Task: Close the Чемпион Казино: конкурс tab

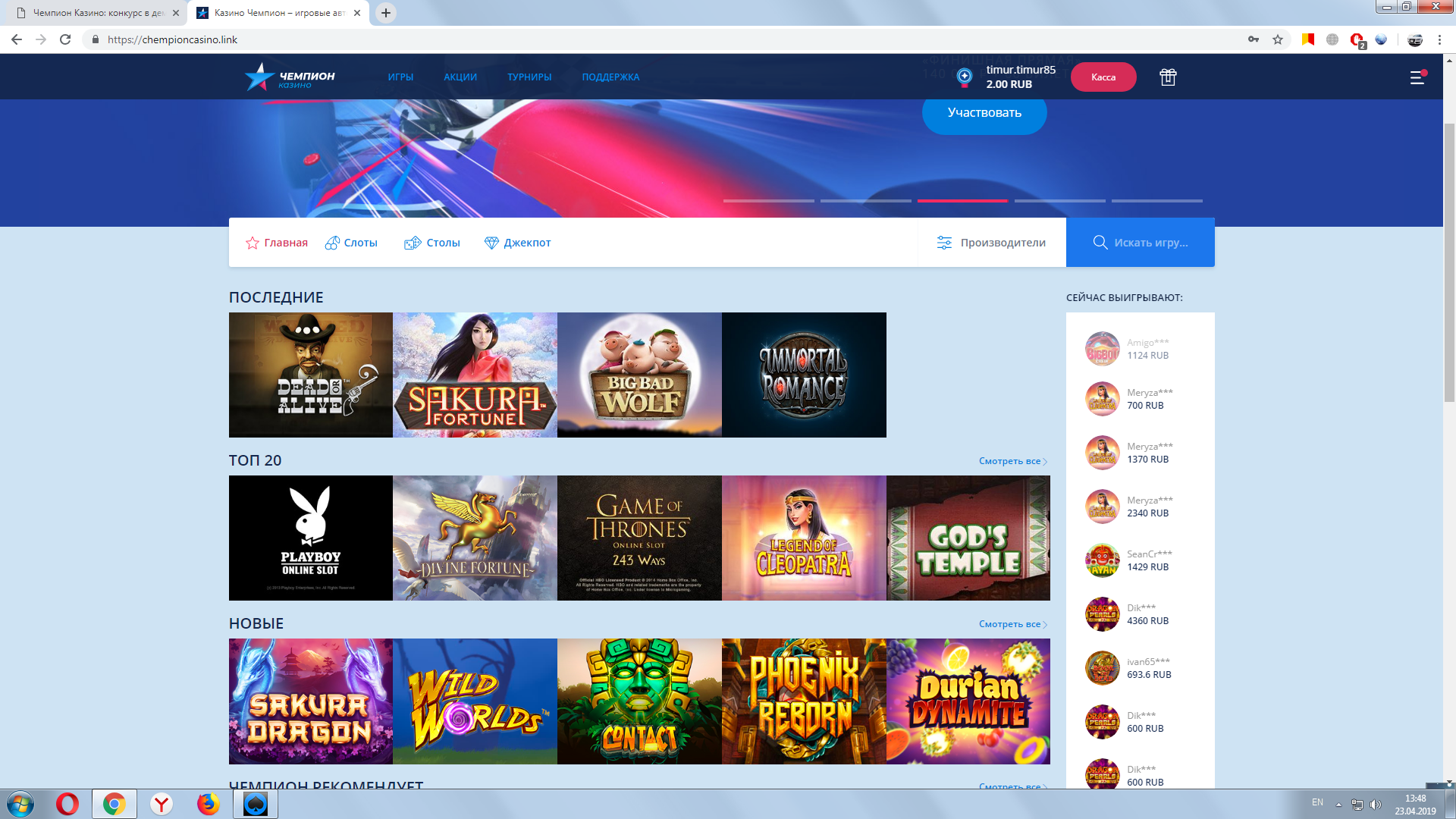Action: click(x=175, y=13)
